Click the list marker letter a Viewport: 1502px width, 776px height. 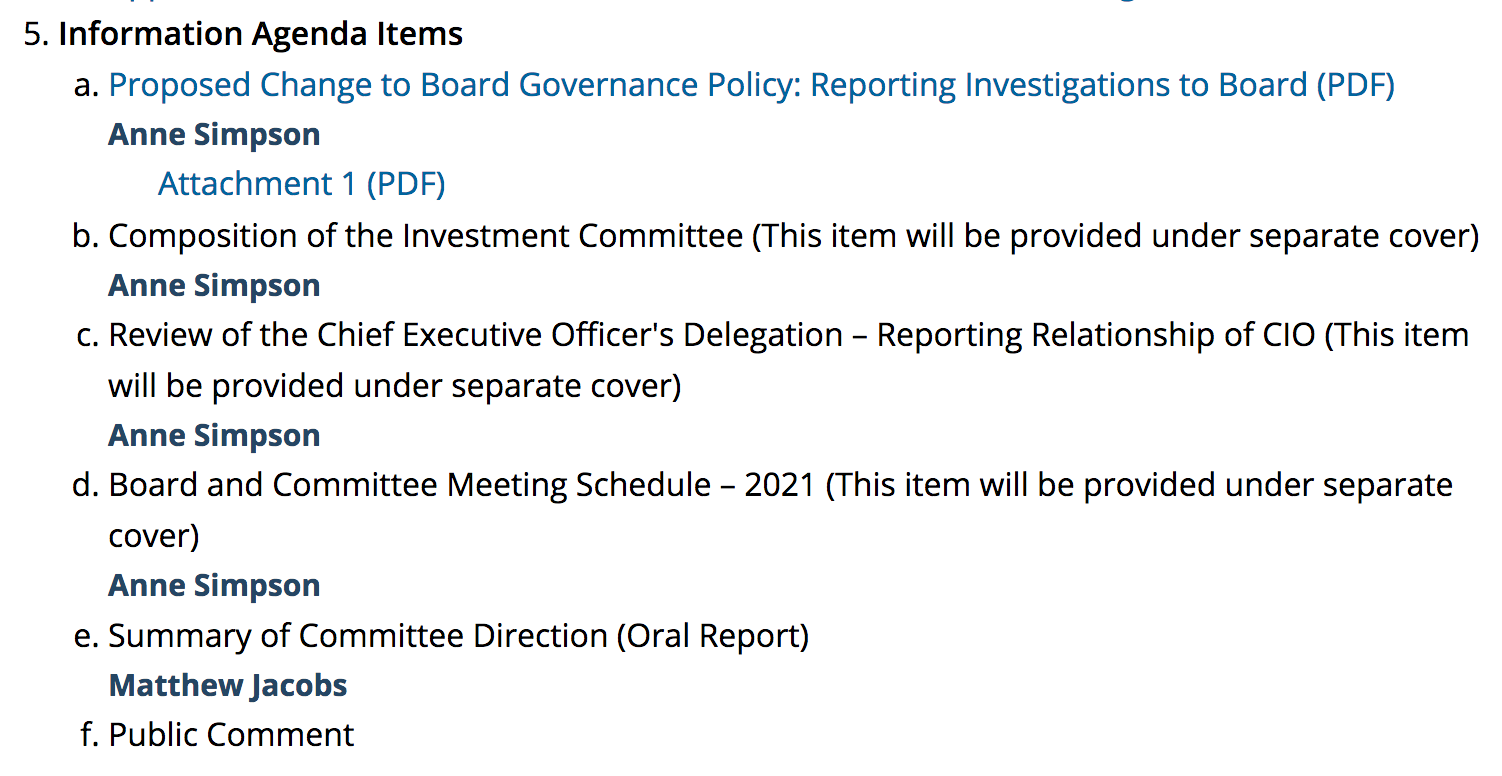(87, 86)
